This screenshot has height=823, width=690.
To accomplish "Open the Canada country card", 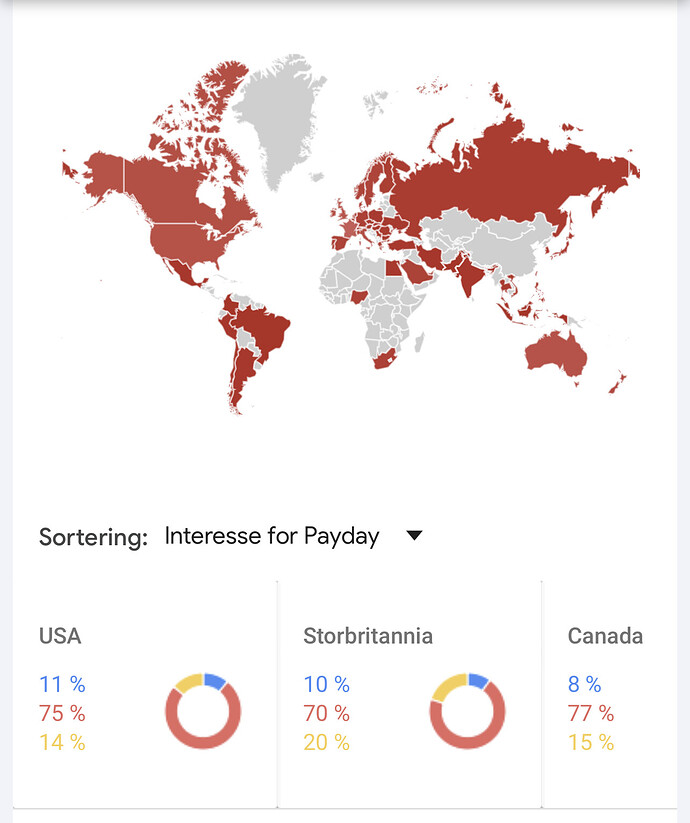I will [x=610, y=694].
